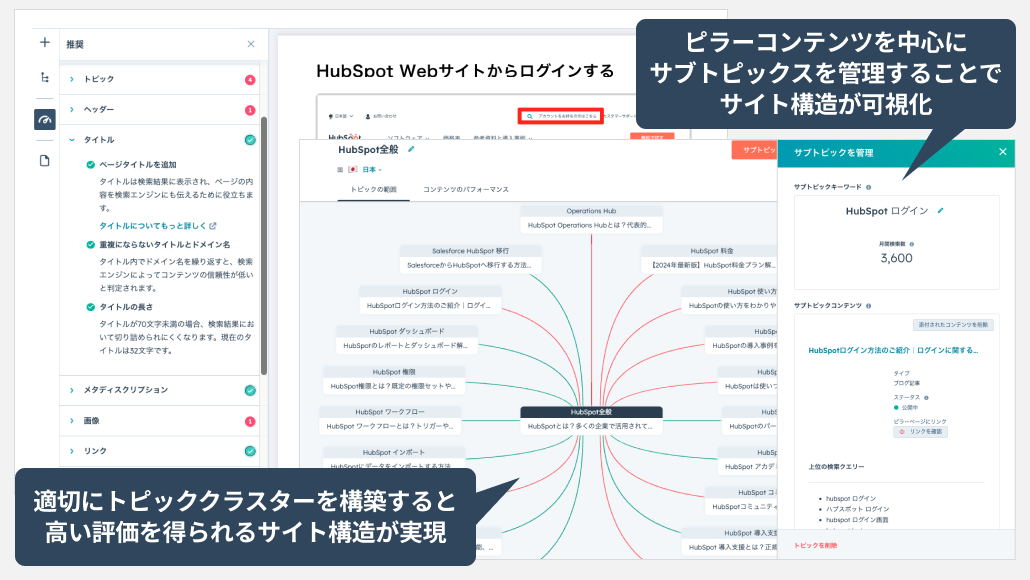Viewport: 1030px width, 580px height.
Task: Click the pencil edit icon beside HubSpot全般
Action: [x=411, y=149]
